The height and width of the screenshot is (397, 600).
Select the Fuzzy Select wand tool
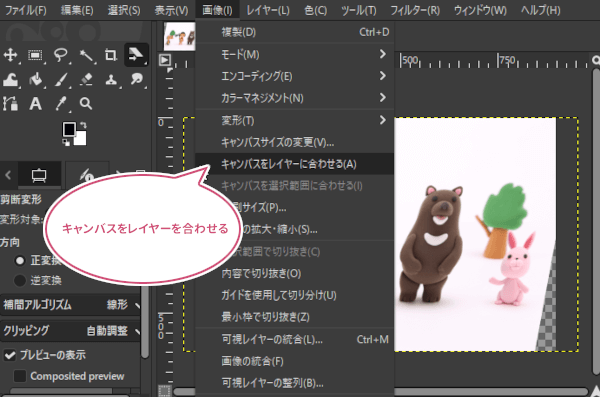[86, 55]
